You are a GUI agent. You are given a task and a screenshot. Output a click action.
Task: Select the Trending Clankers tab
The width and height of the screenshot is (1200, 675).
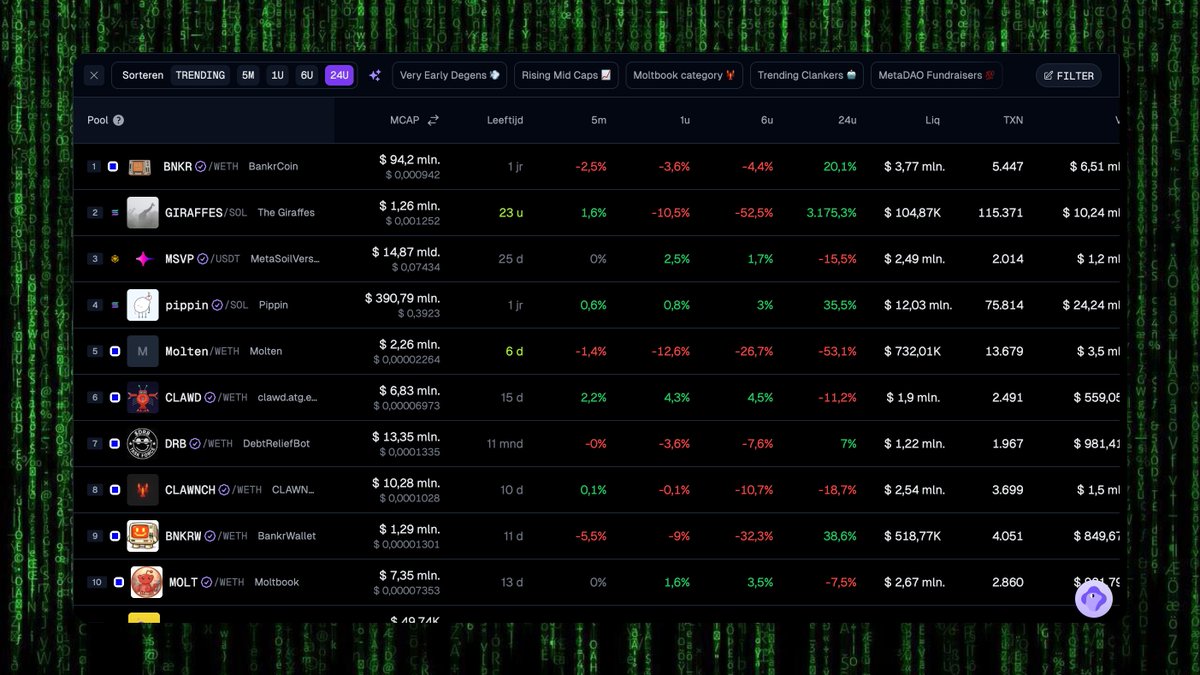tap(806, 75)
